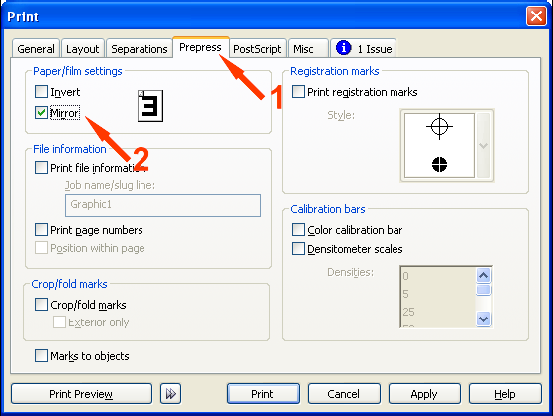Select the solid circle registration mark style
This screenshot has width=553, height=416.
(439, 164)
